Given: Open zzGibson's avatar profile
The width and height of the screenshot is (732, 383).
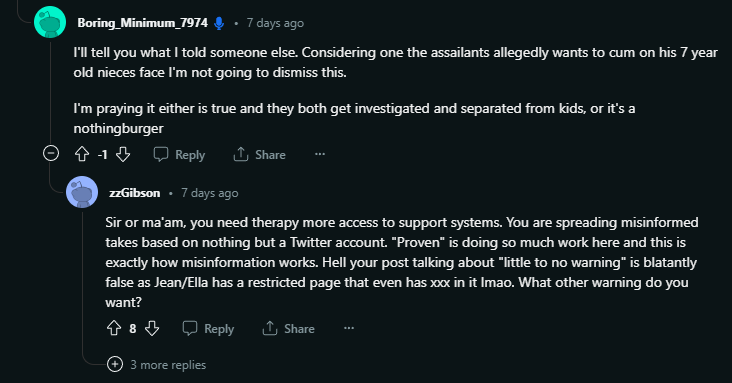Looking at the screenshot, I should click(82, 192).
